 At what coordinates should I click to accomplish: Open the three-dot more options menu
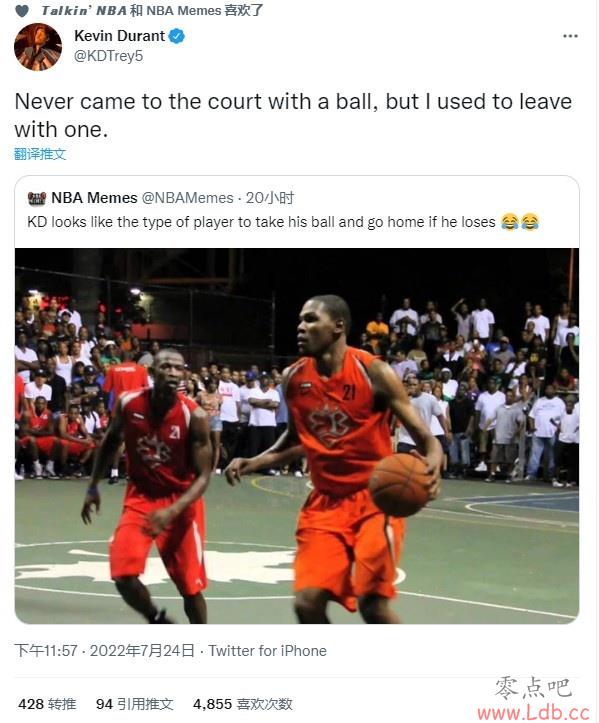[570, 36]
